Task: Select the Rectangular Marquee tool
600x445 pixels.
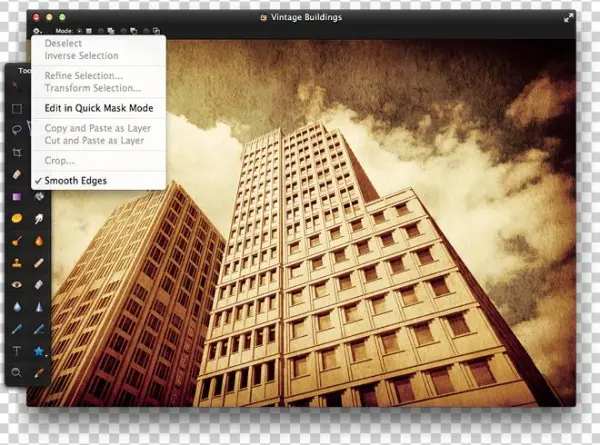Action: pos(17,108)
